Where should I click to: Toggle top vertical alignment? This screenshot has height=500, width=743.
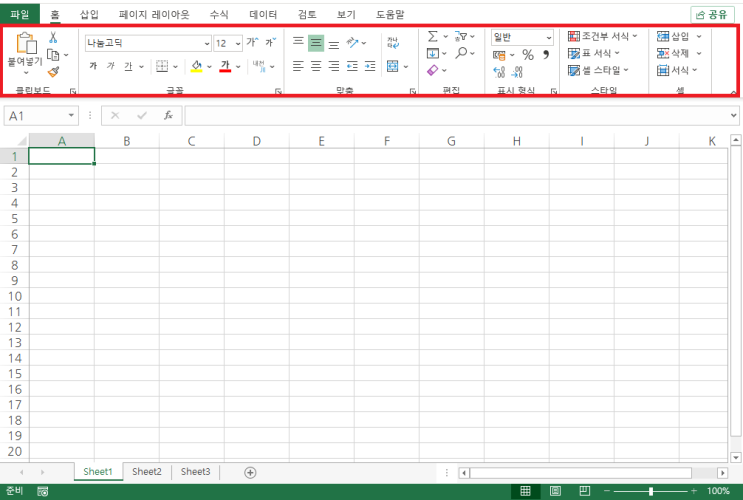click(298, 43)
